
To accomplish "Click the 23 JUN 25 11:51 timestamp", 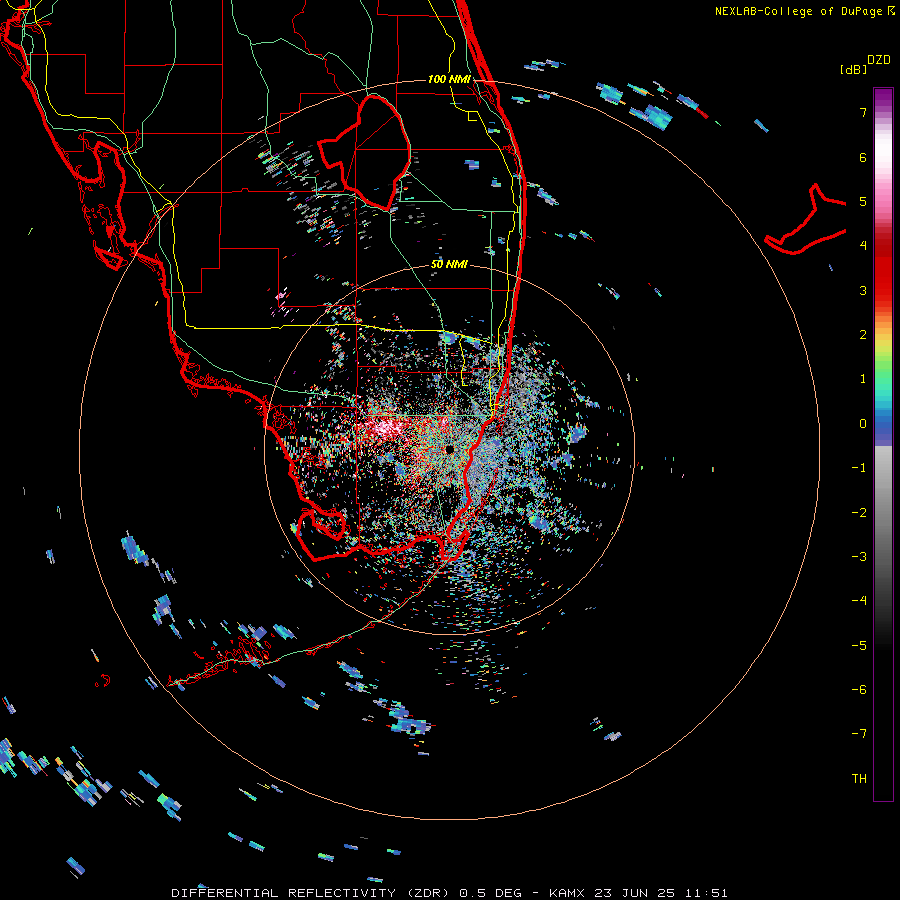I will click(660, 893).
